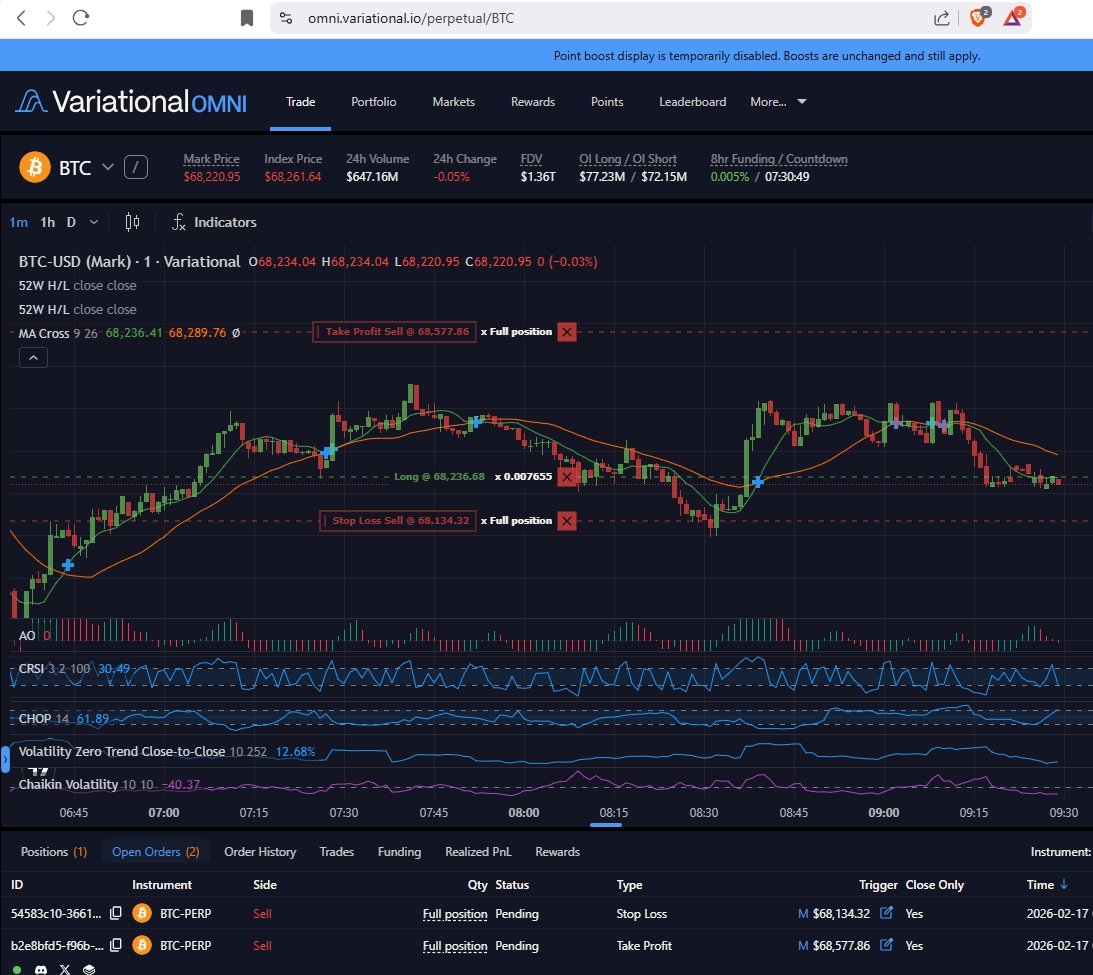Click the green status dot in the footer

17,969
